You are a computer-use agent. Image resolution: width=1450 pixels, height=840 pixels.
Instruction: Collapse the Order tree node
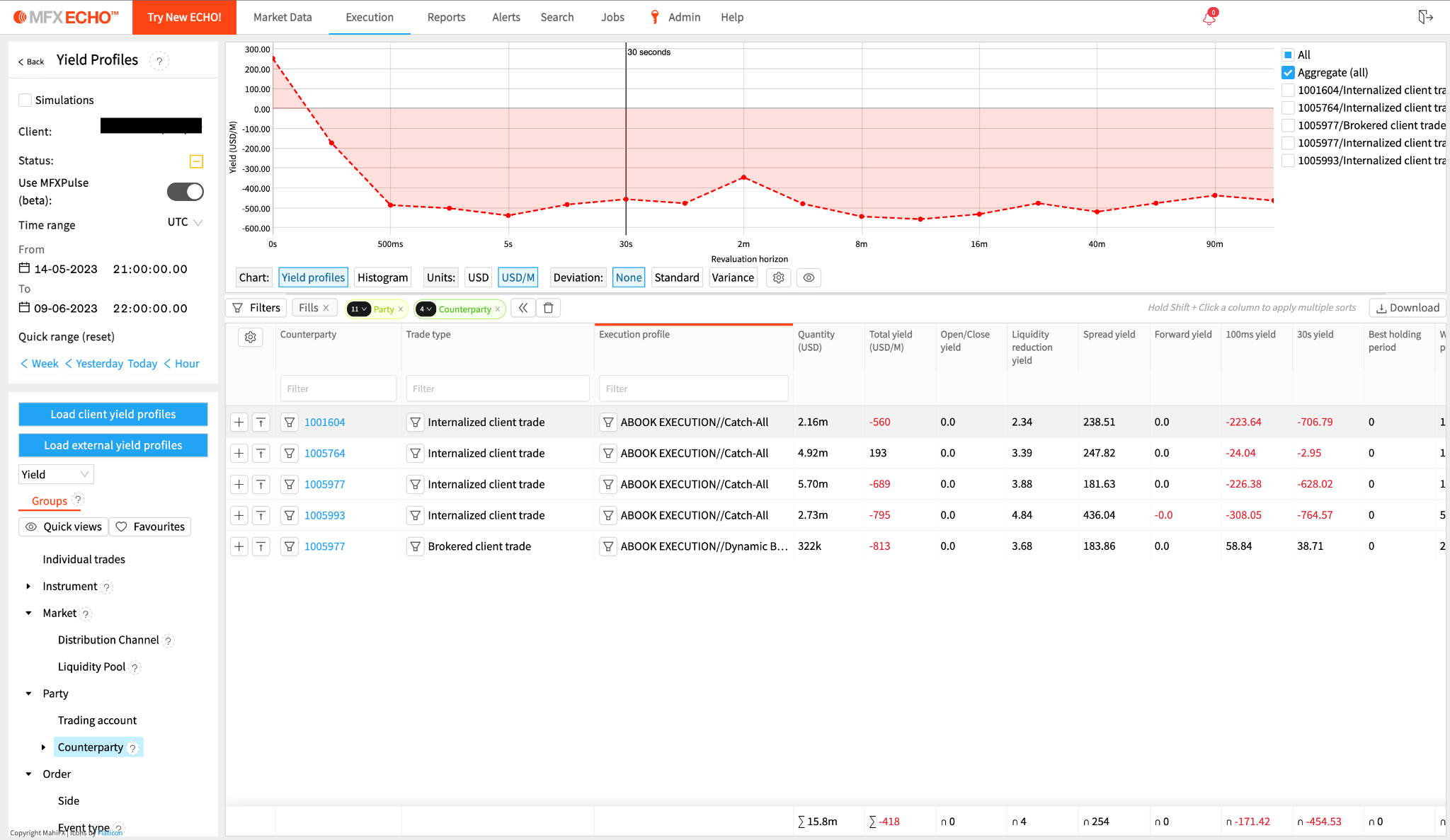coord(28,775)
